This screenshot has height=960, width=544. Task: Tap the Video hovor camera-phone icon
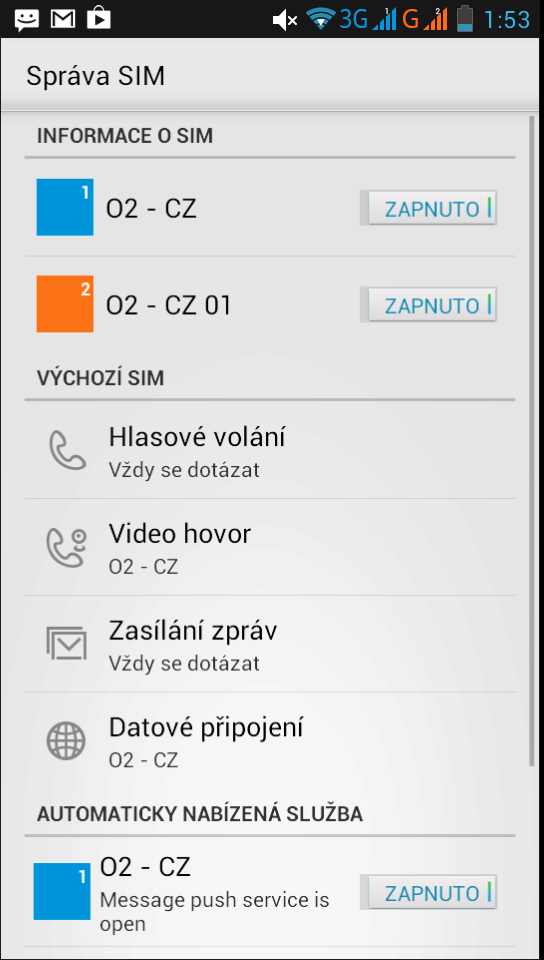[x=67, y=547]
